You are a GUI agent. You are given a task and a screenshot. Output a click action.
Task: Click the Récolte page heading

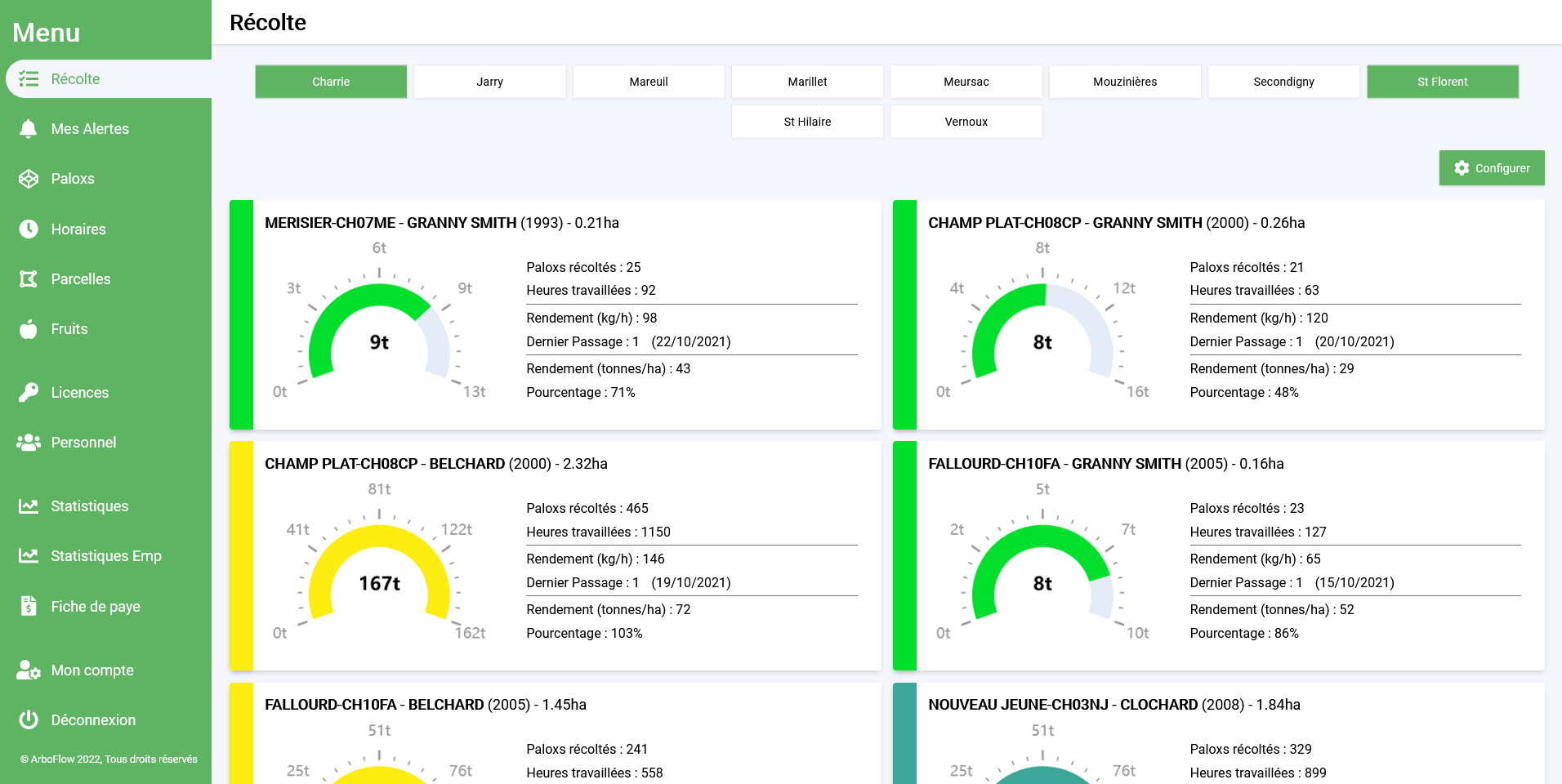[x=268, y=23]
